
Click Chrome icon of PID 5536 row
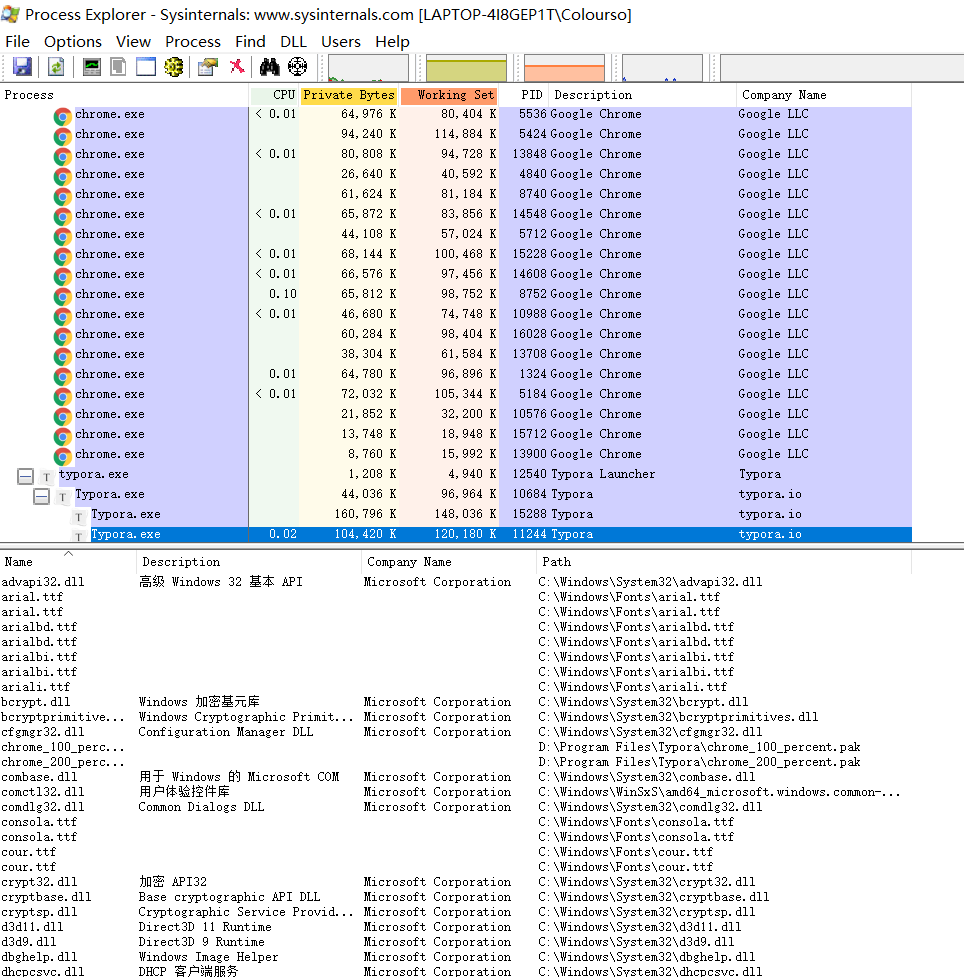coord(62,116)
